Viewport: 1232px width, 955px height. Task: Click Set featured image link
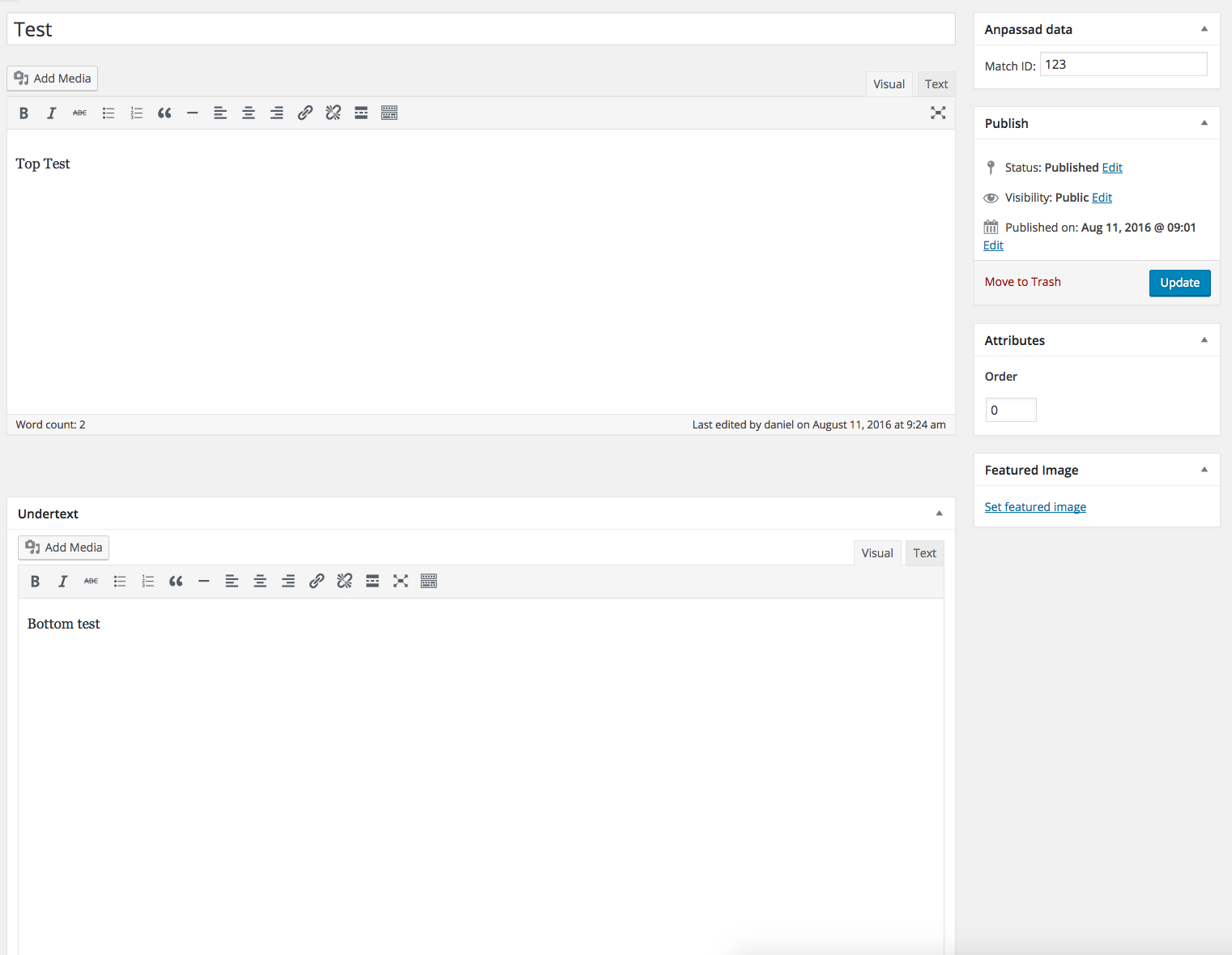click(x=1035, y=507)
